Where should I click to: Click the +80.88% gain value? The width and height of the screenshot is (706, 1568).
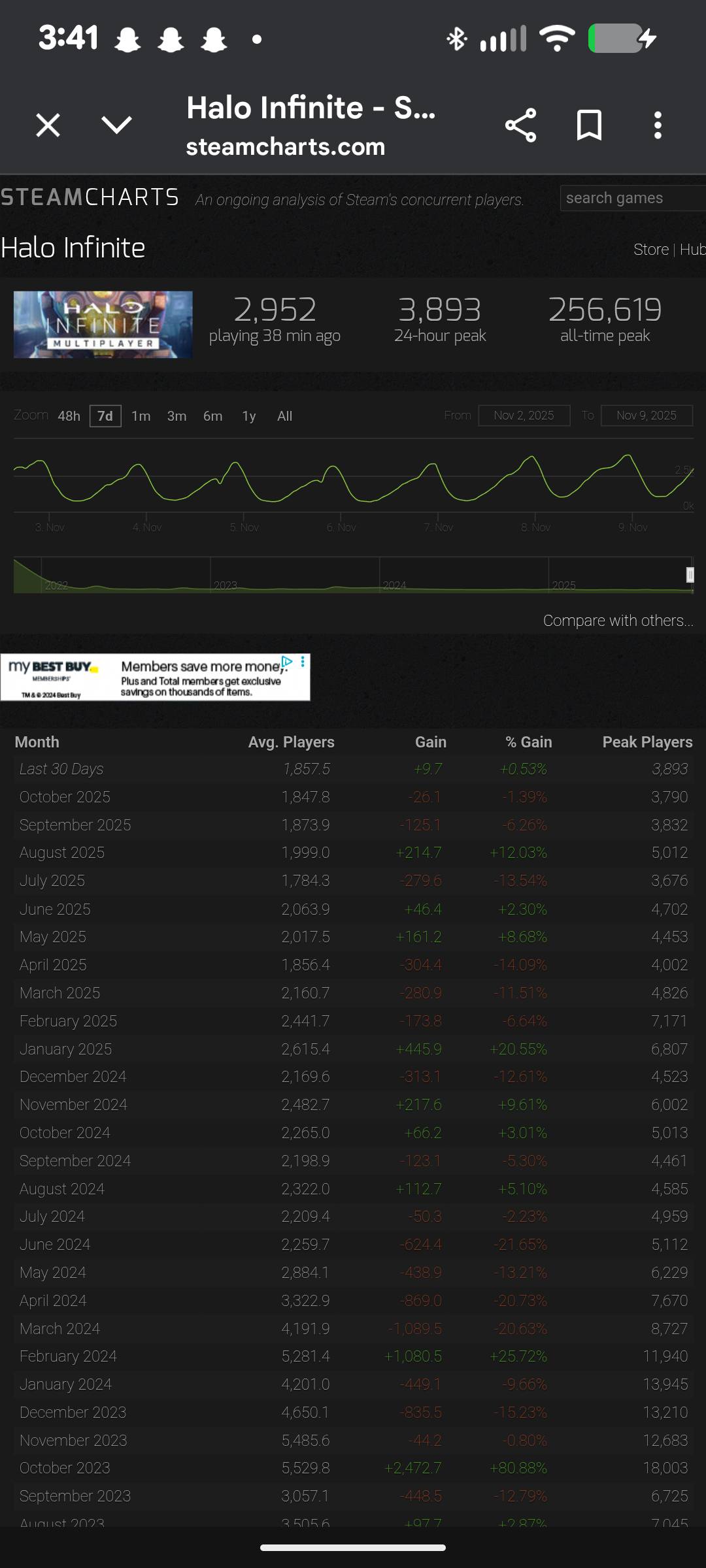(x=518, y=1468)
